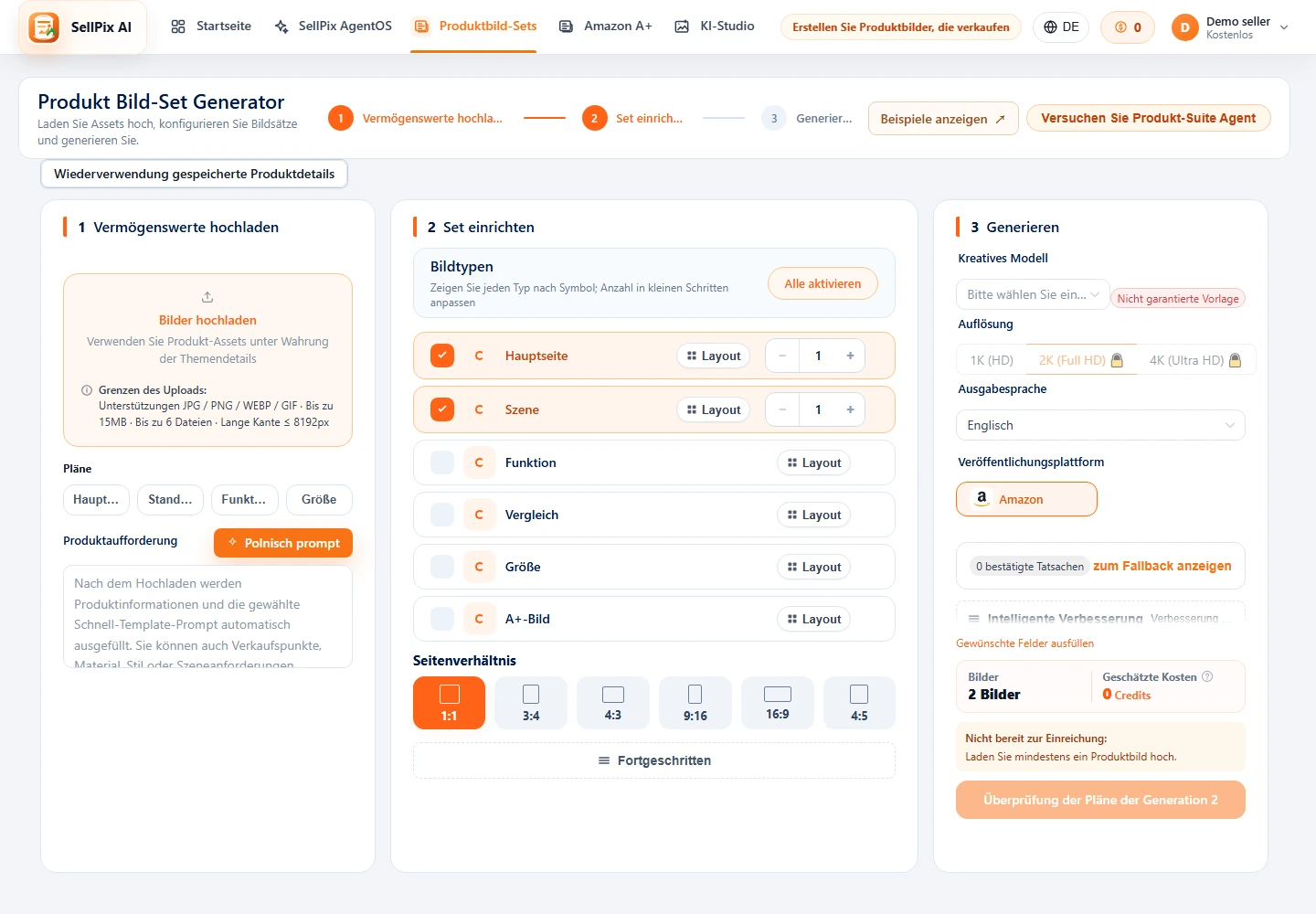1316x914 pixels.
Task: Open the Demo seller account menu
Action: (x=1230, y=27)
